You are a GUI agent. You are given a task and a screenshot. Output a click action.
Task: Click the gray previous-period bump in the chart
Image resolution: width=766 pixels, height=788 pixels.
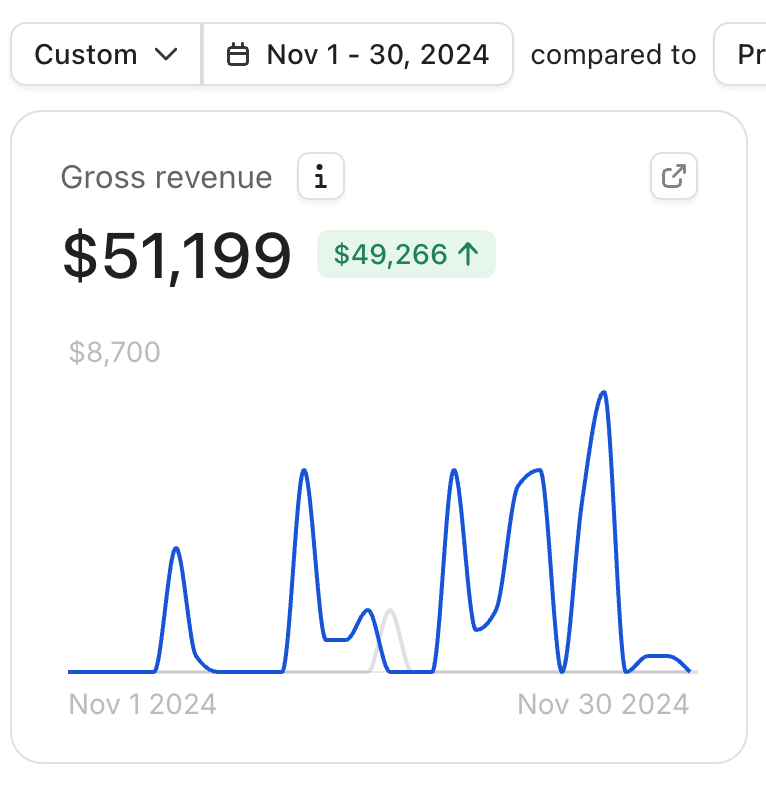390,611
